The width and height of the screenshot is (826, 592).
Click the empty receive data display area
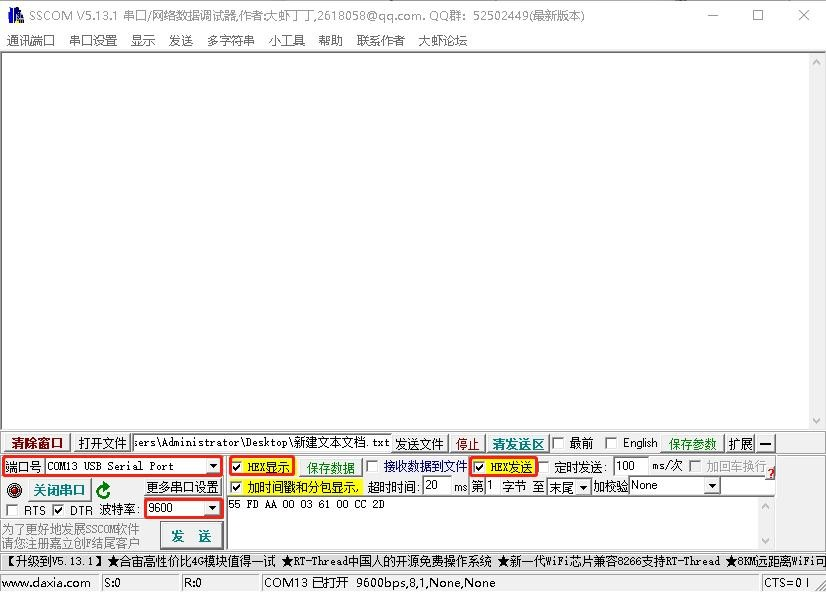pos(405,241)
